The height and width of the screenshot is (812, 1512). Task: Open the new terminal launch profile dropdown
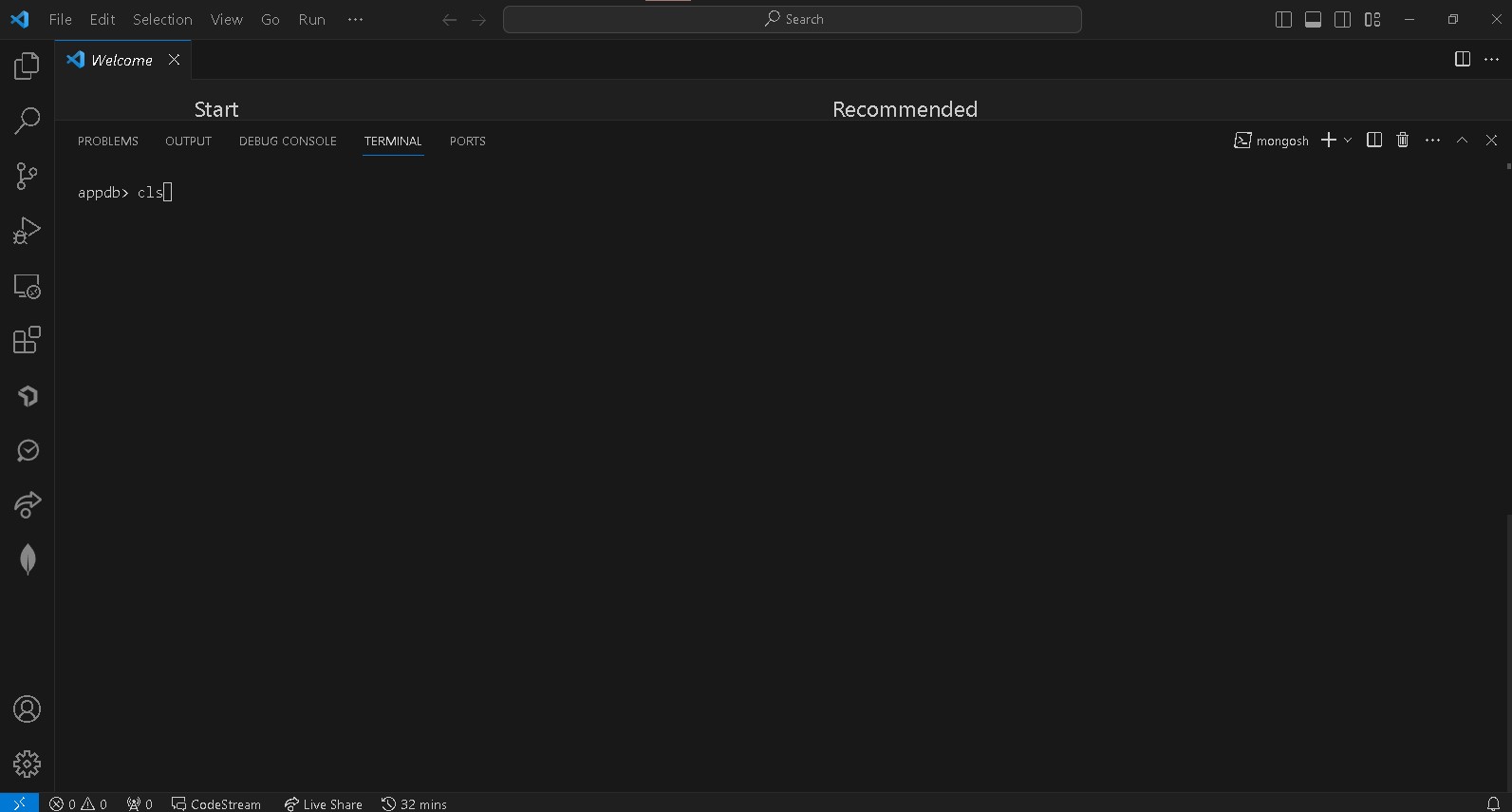point(1348,141)
